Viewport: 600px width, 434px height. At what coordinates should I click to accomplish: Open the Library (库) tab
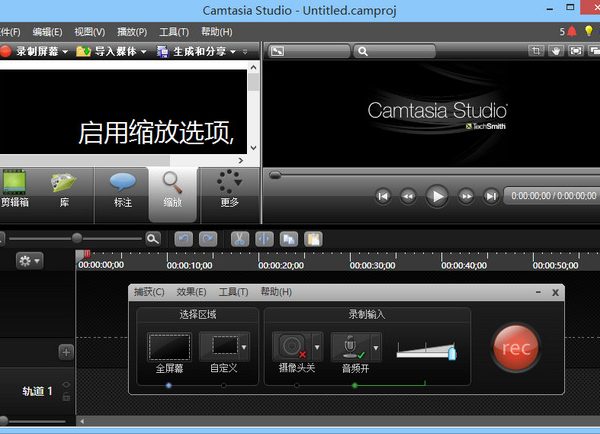64,187
